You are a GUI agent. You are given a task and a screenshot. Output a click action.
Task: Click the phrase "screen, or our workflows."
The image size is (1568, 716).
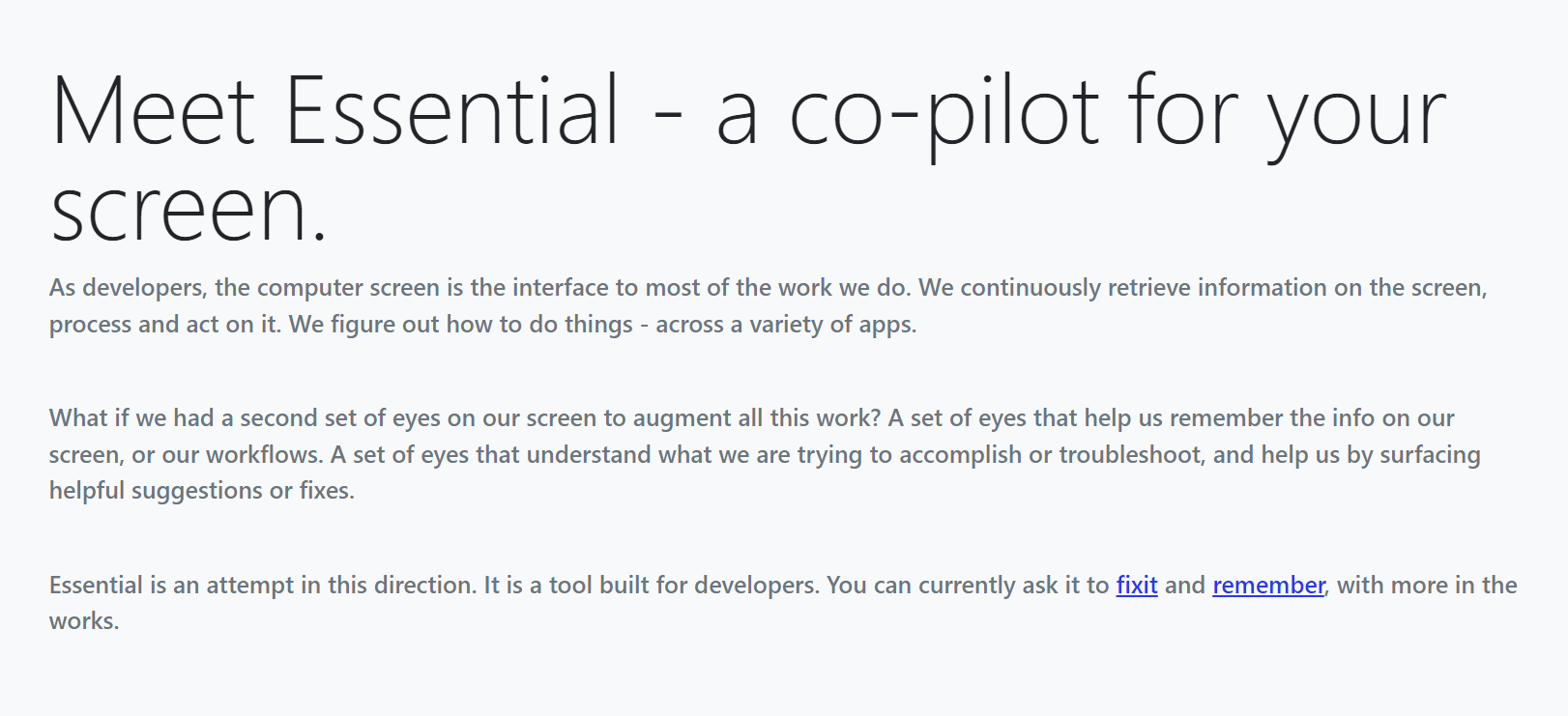pos(187,454)
